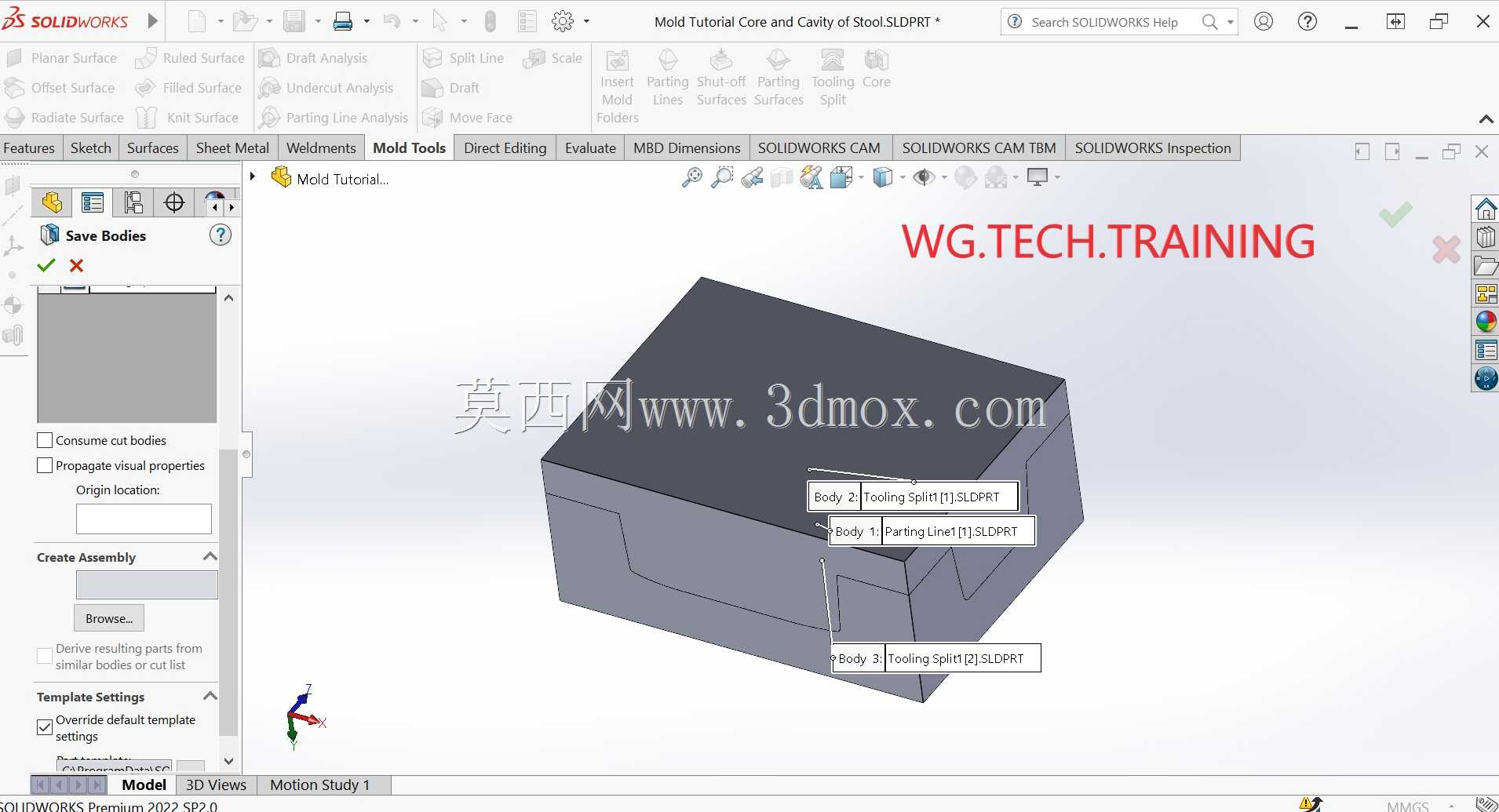Click the Knit Surface tool

tap(188, 118)
